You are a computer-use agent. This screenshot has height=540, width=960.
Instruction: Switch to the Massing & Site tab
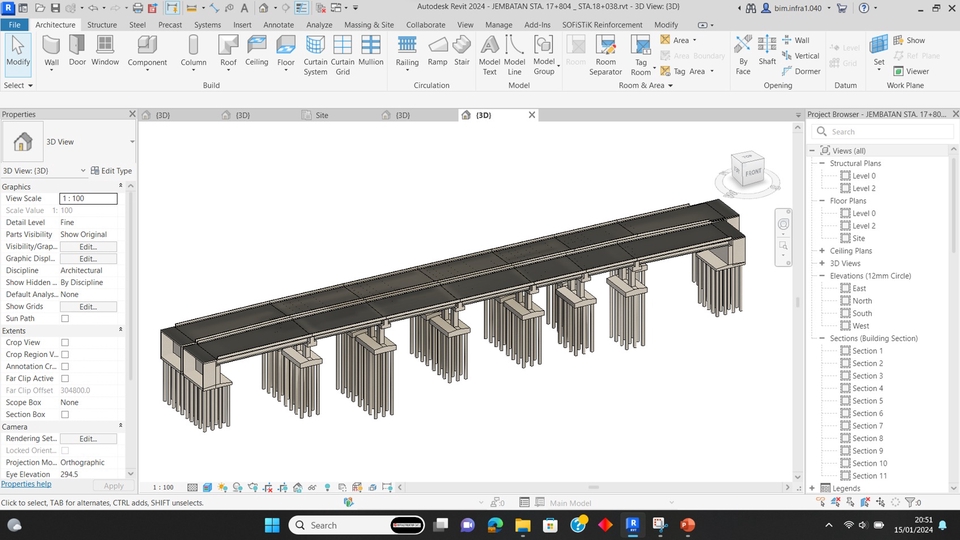tap(369, 24)
